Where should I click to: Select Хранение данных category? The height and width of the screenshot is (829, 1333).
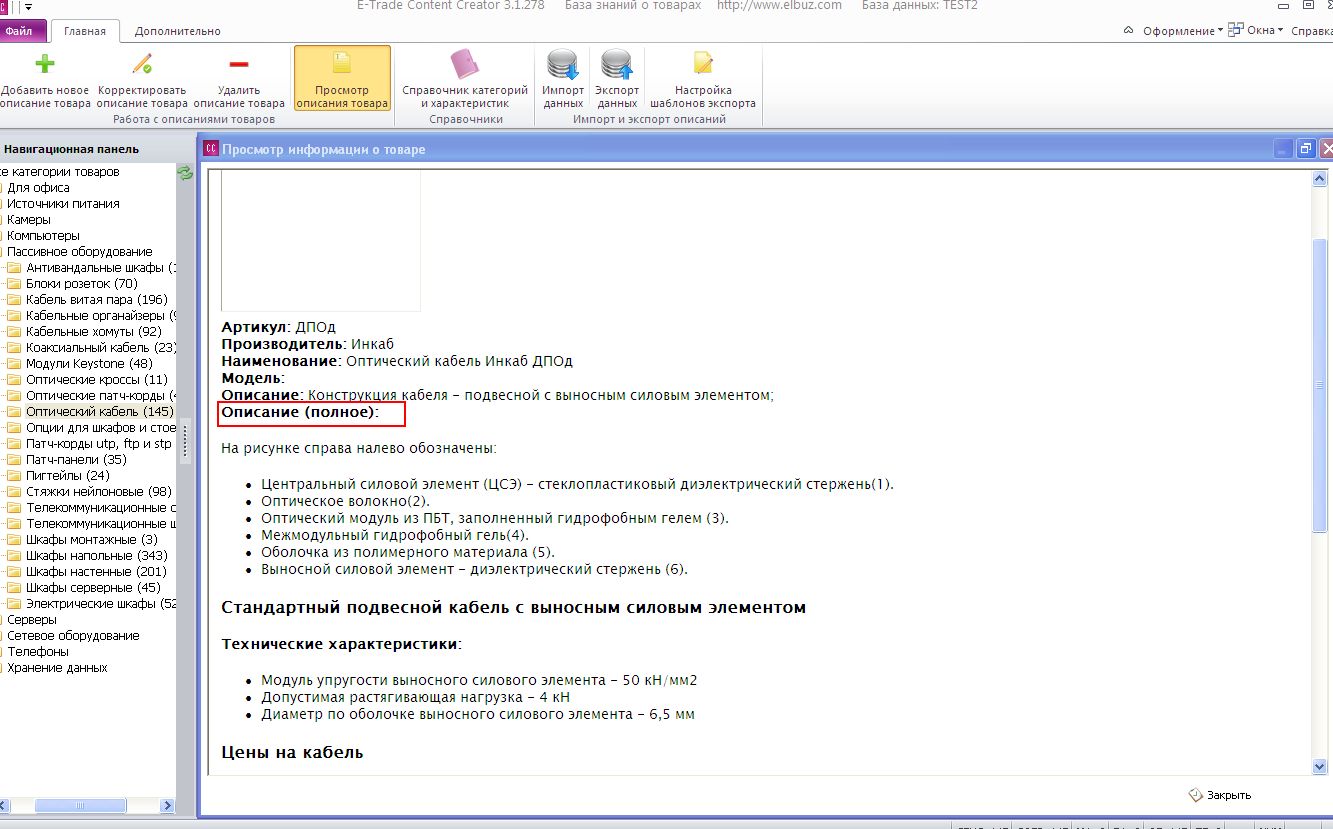[57, 668]
